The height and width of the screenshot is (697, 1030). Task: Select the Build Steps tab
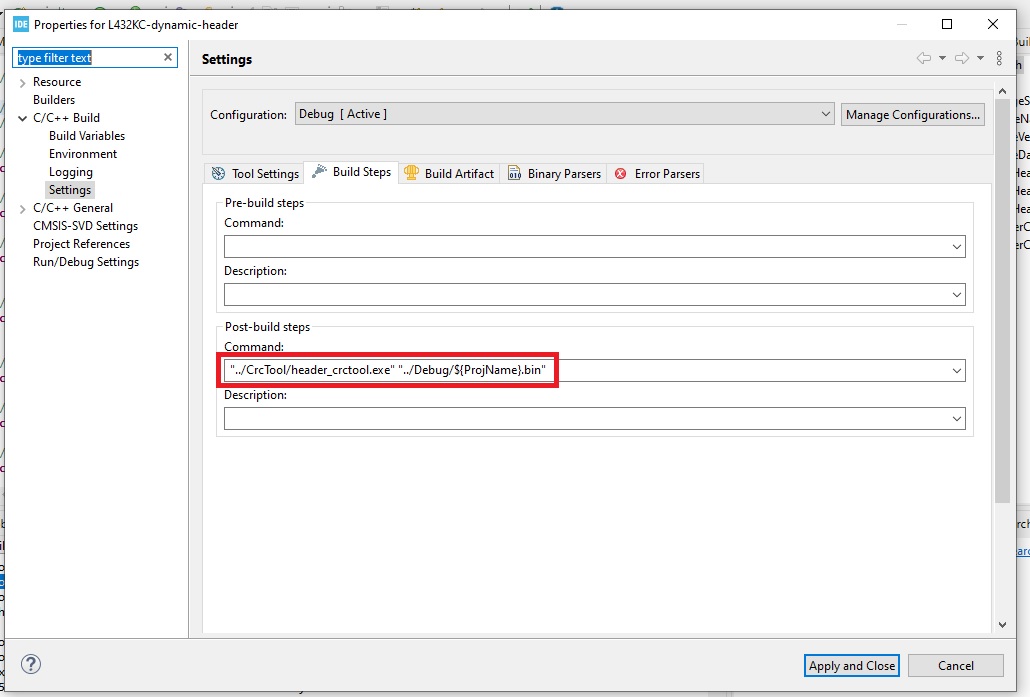(351, 172)
